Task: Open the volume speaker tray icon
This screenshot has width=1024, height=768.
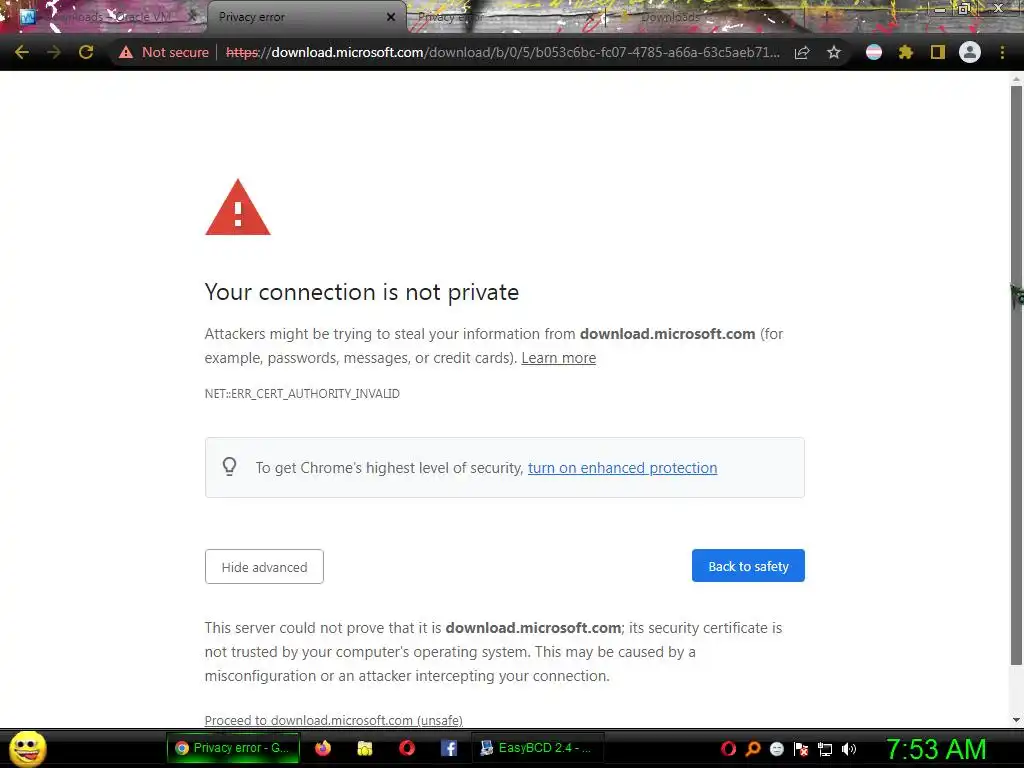Action: [849, 749]
